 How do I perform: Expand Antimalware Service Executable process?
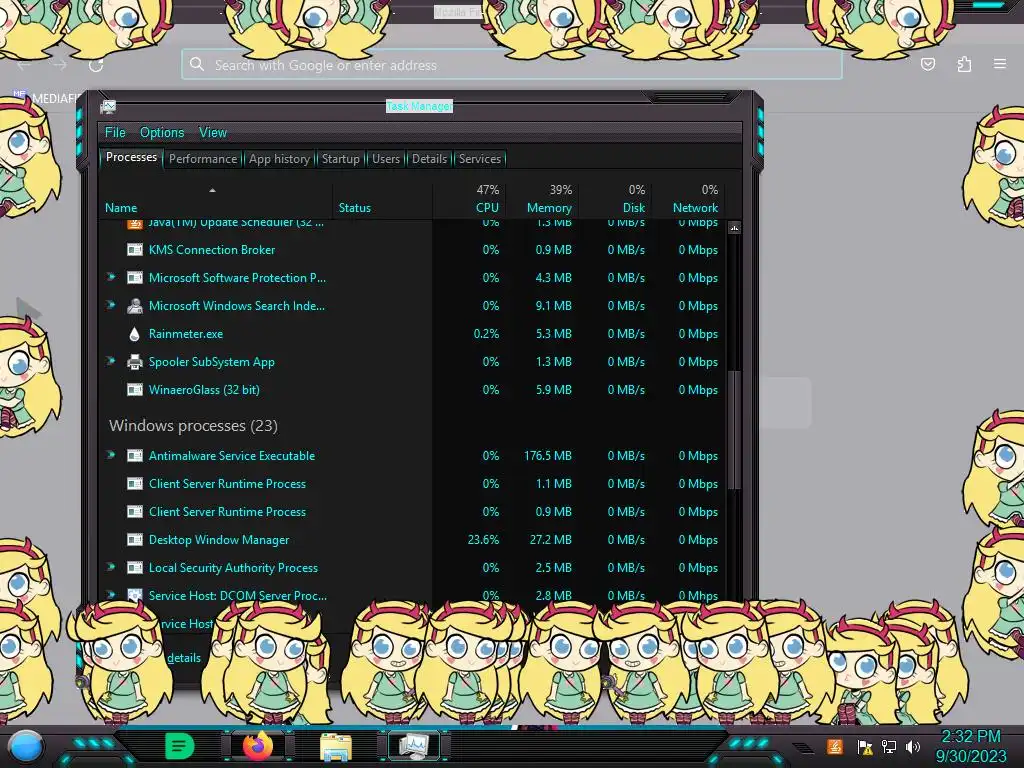pos(111,455)
